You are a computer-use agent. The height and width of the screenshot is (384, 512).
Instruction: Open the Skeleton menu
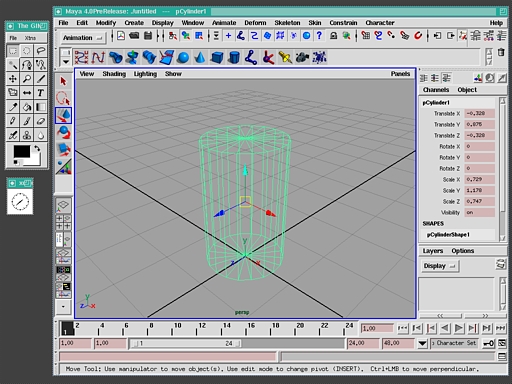coord(287,23)
